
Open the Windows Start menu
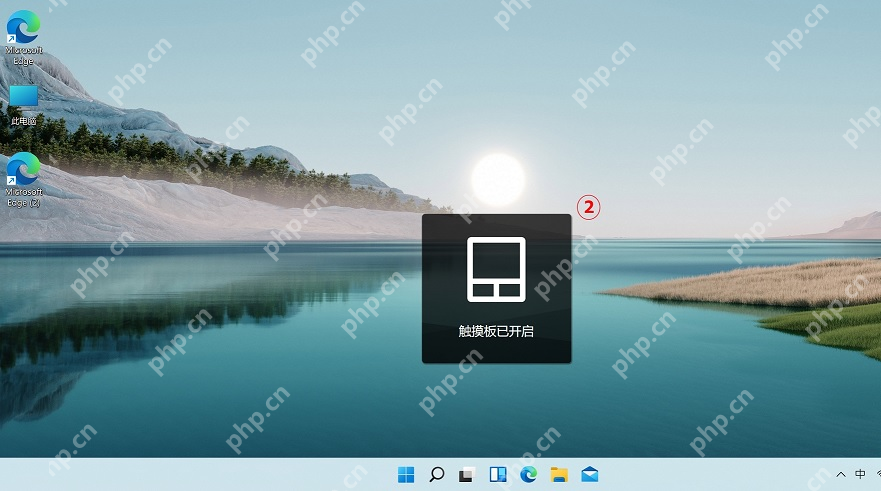406,475
